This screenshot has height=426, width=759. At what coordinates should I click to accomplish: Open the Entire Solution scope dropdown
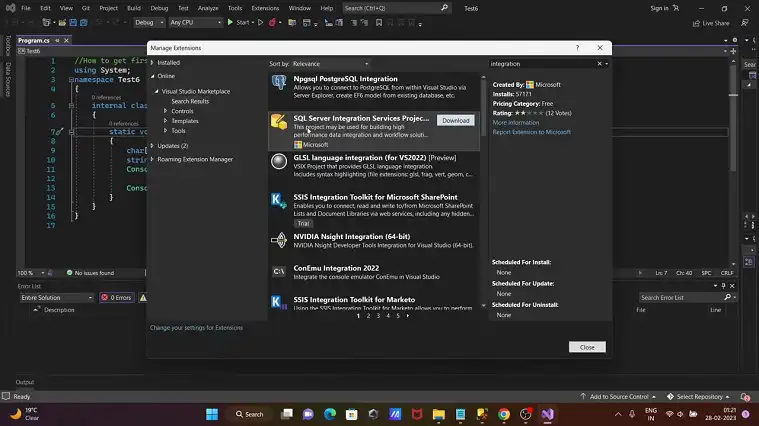click(57, 298)
